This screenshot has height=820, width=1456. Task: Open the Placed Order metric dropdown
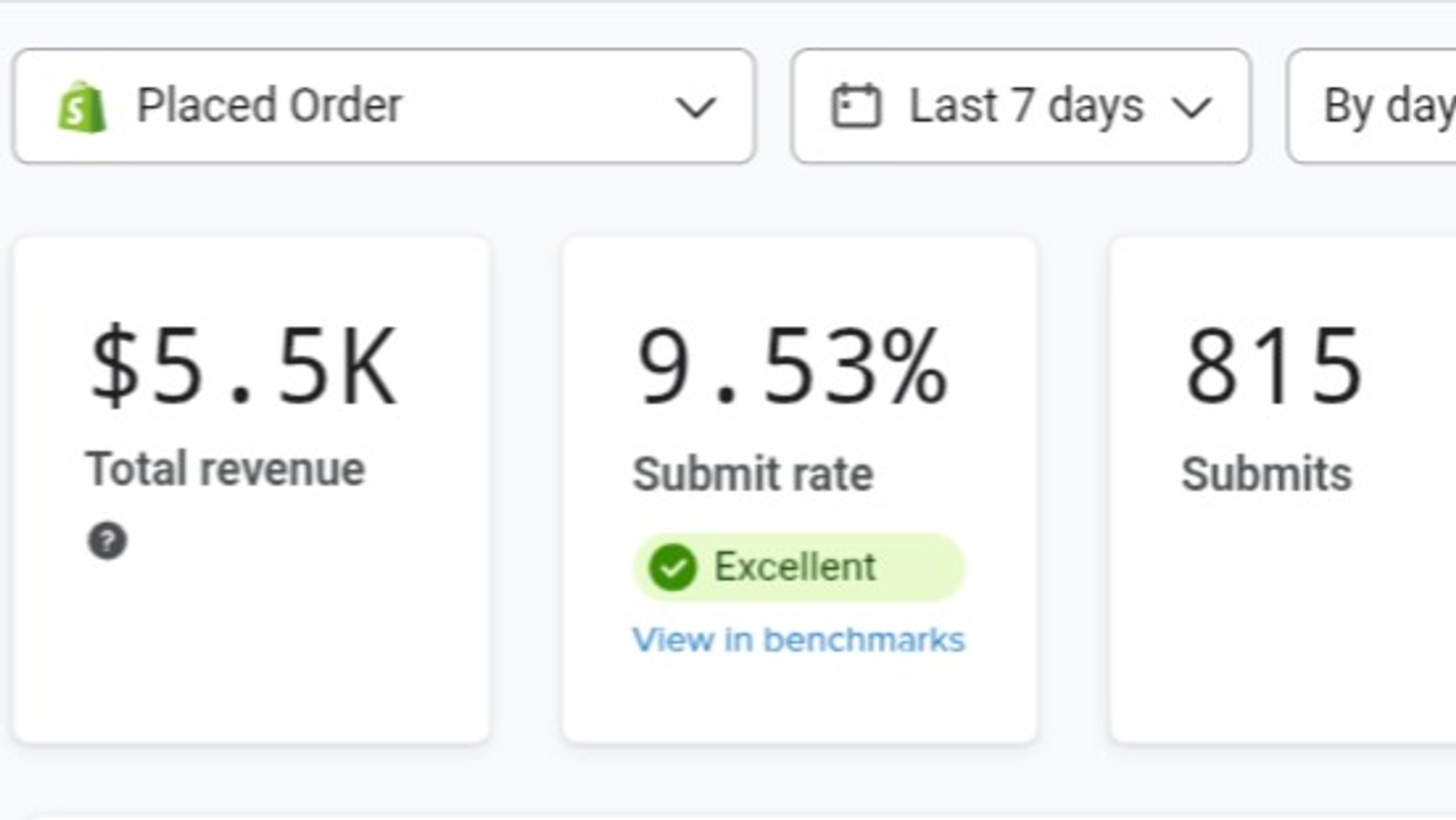(x=385, y=106)
